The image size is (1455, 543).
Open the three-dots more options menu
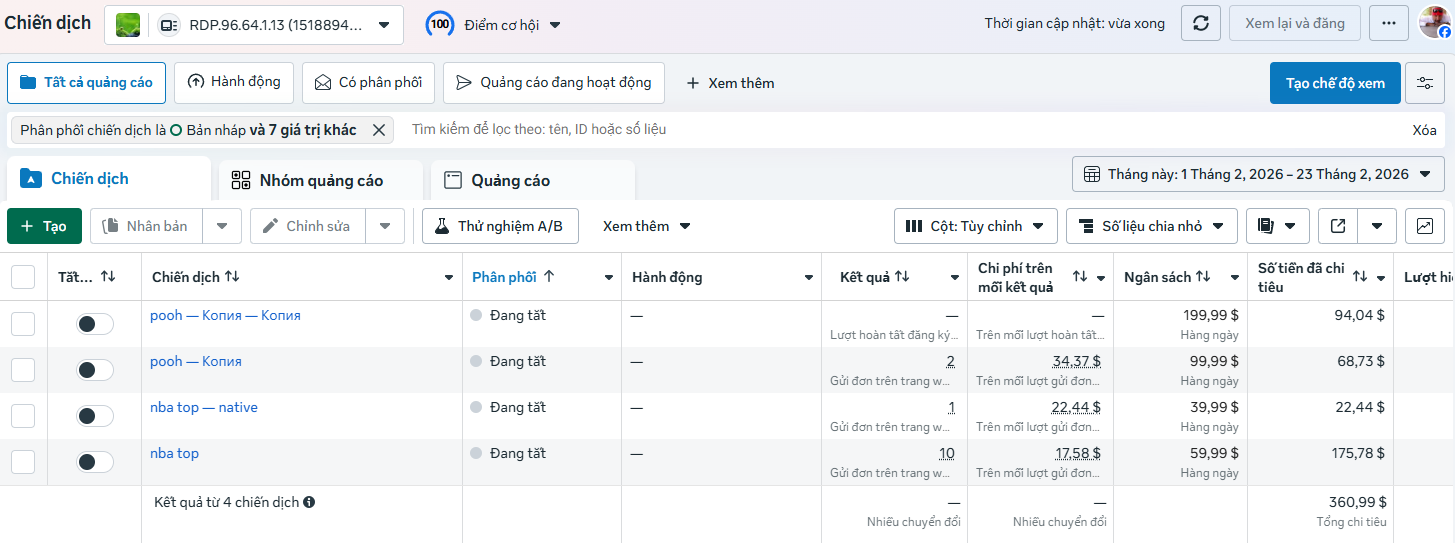(x=1388, y=23)
